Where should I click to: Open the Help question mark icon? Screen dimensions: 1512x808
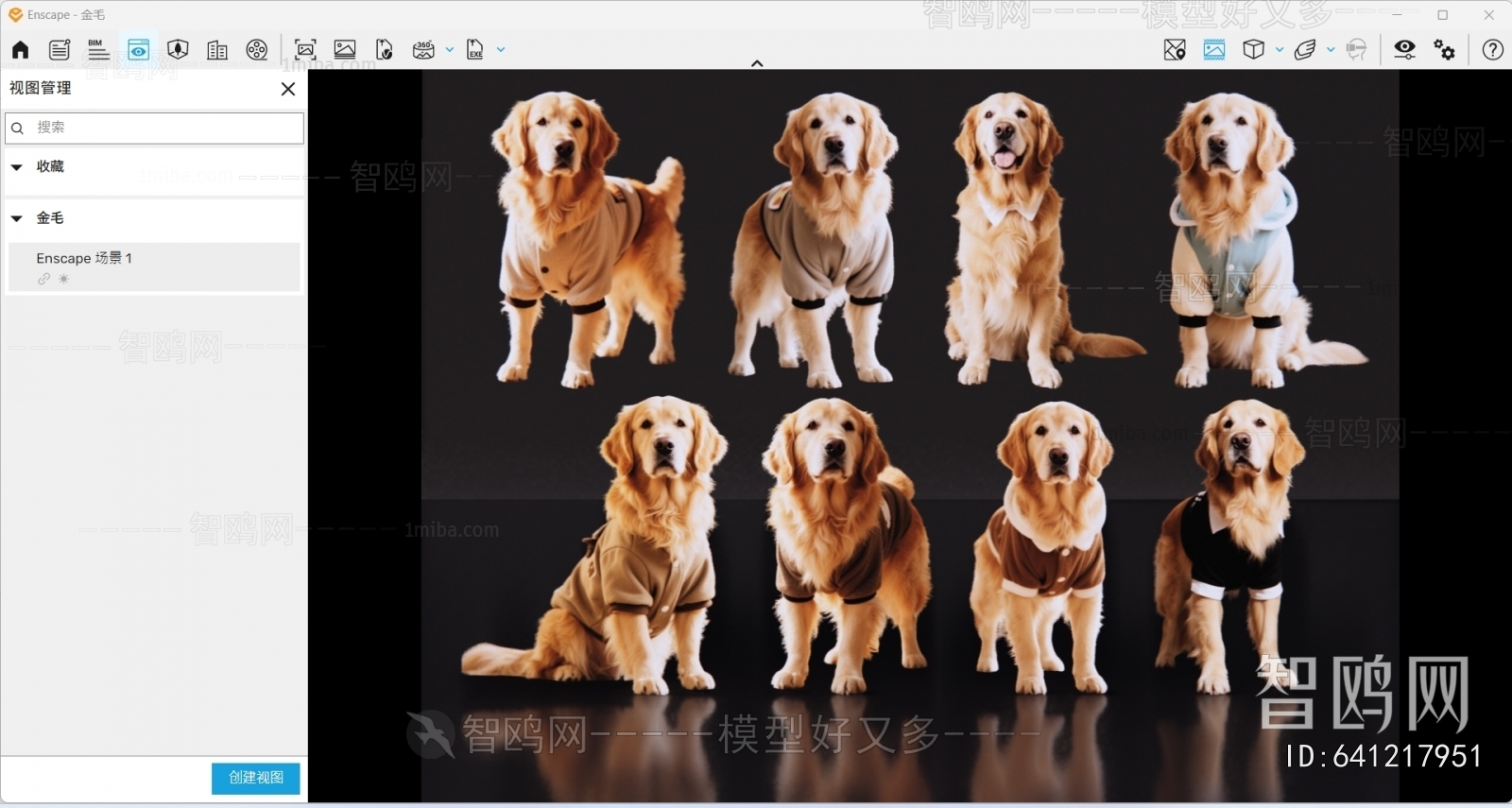click(x=1493, y=50)
